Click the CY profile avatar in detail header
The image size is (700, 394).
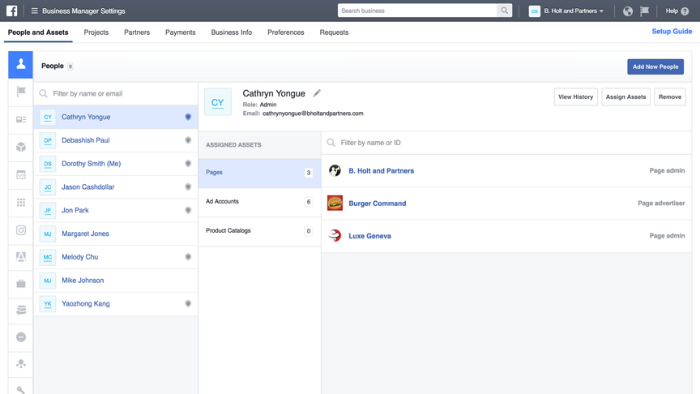[218, 102]
